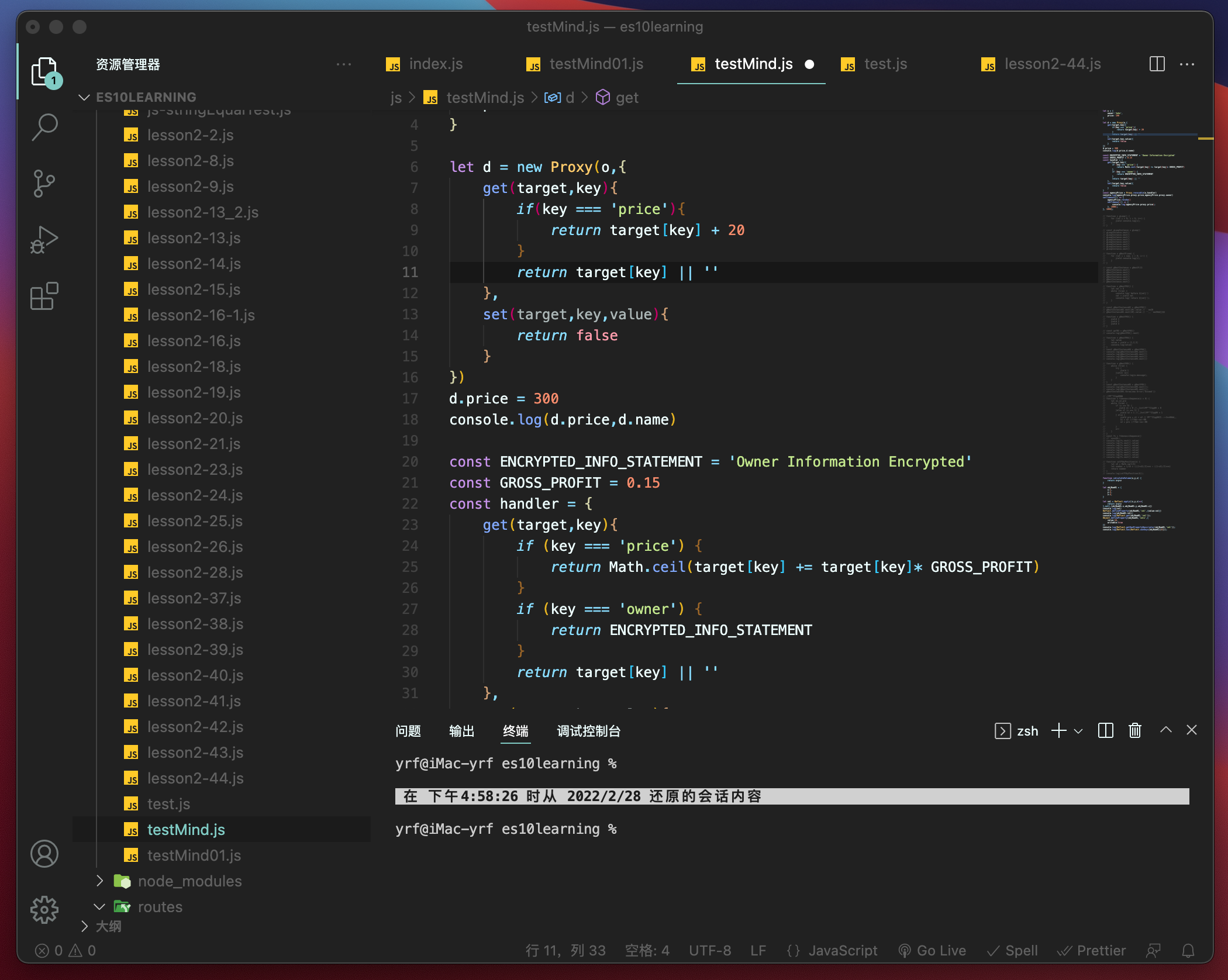
Task: Click the d variable symbol in breadcrumb
Action: [560, 98]
